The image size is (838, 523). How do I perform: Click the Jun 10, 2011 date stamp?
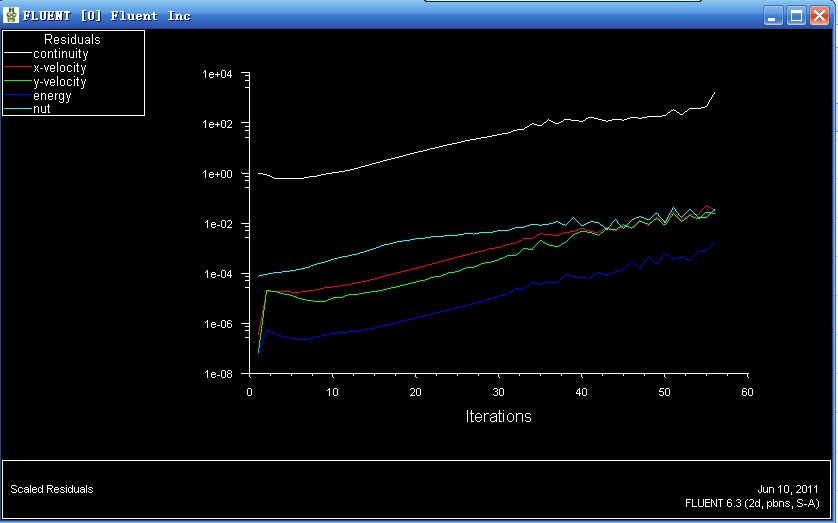coord(788,489)
